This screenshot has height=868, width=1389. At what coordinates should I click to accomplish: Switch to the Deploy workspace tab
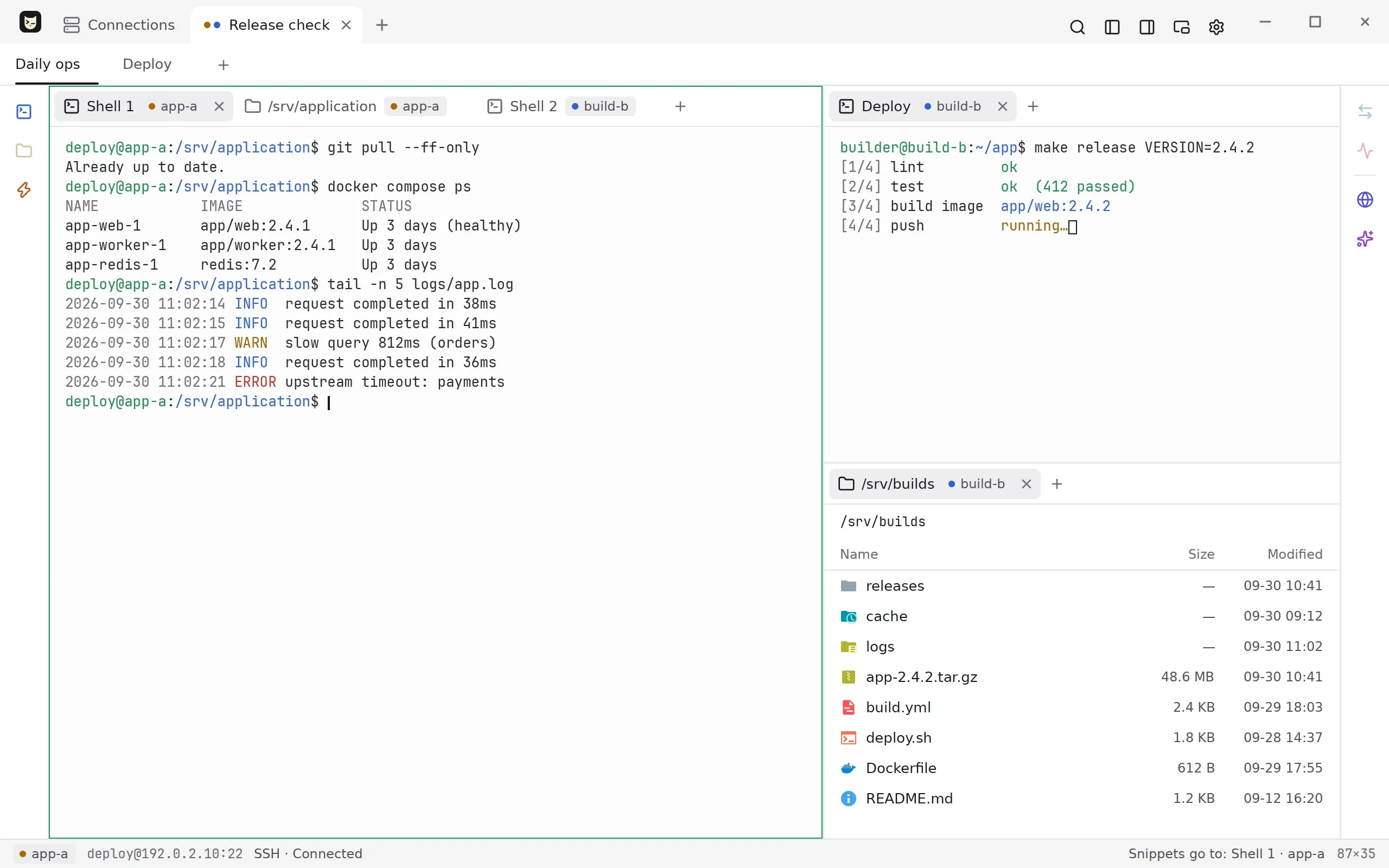click(147, 65)
